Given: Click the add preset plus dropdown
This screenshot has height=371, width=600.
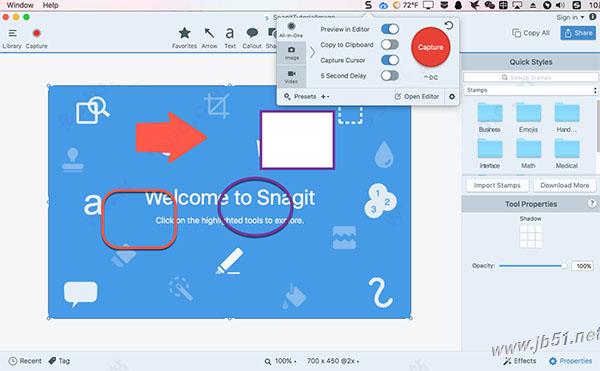Looking at the screenshot, I should point(325,96).
